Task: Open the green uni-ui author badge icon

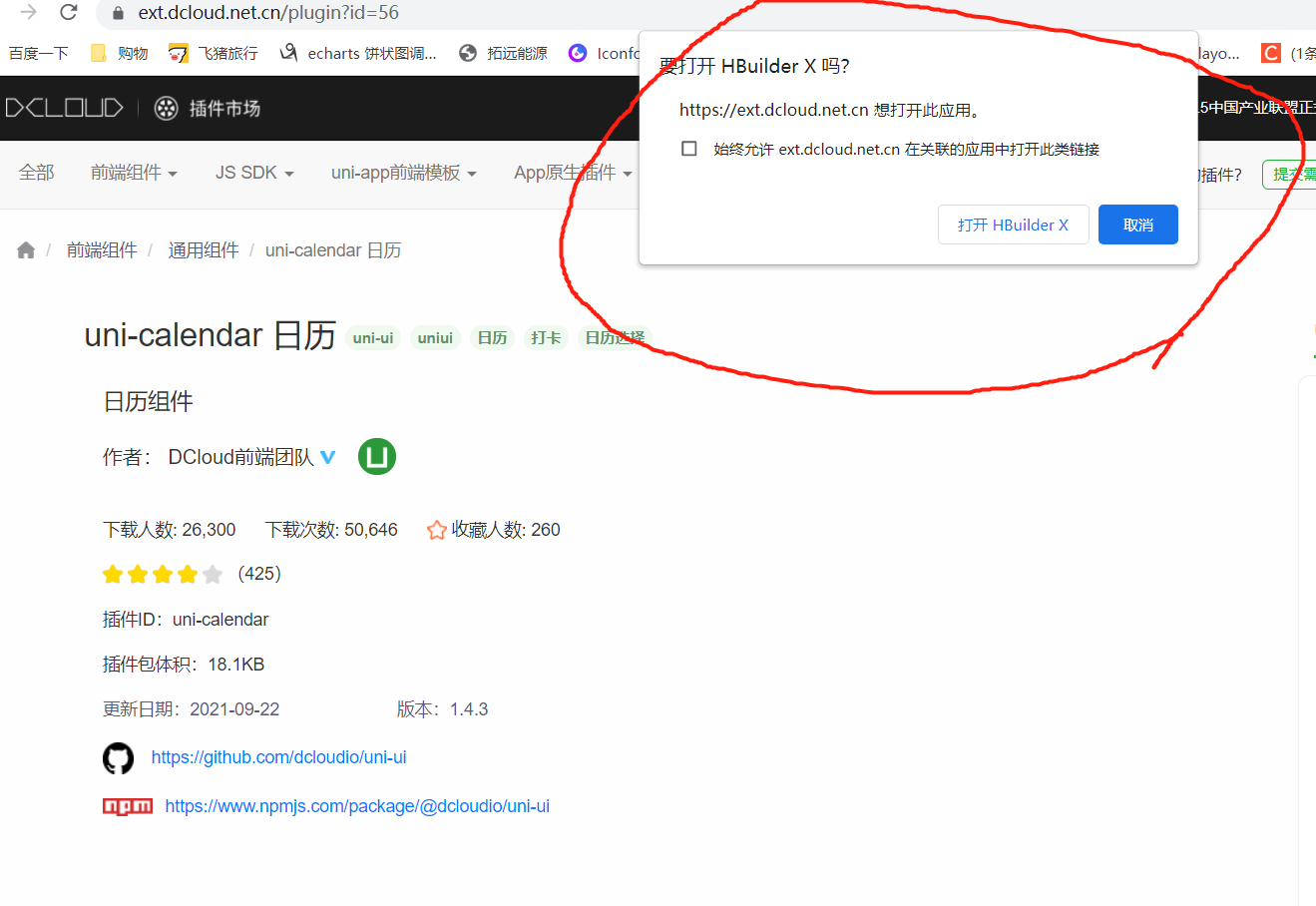Action: tap(376, 456)
